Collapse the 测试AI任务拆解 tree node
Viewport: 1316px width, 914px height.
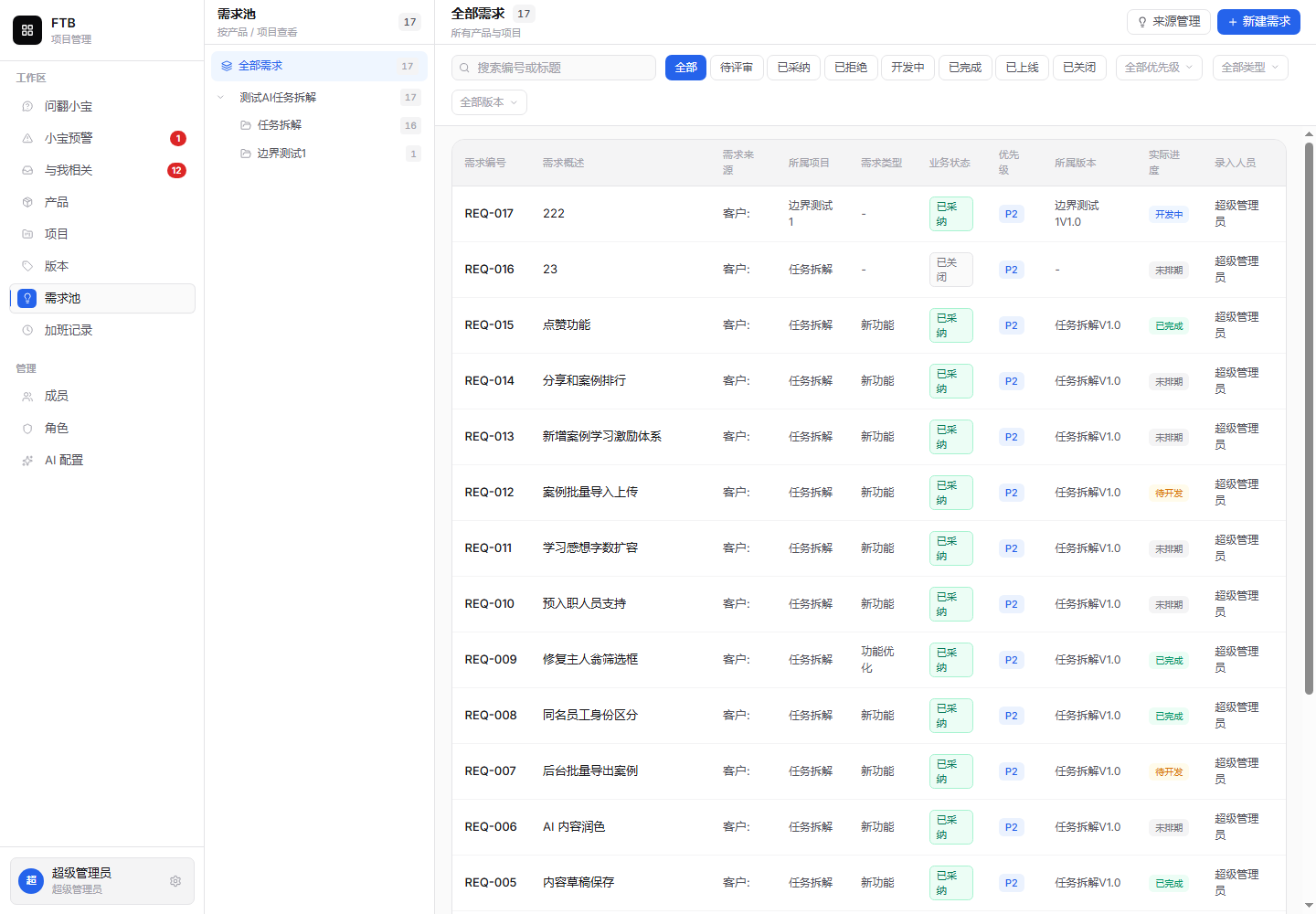click(220, 97)
